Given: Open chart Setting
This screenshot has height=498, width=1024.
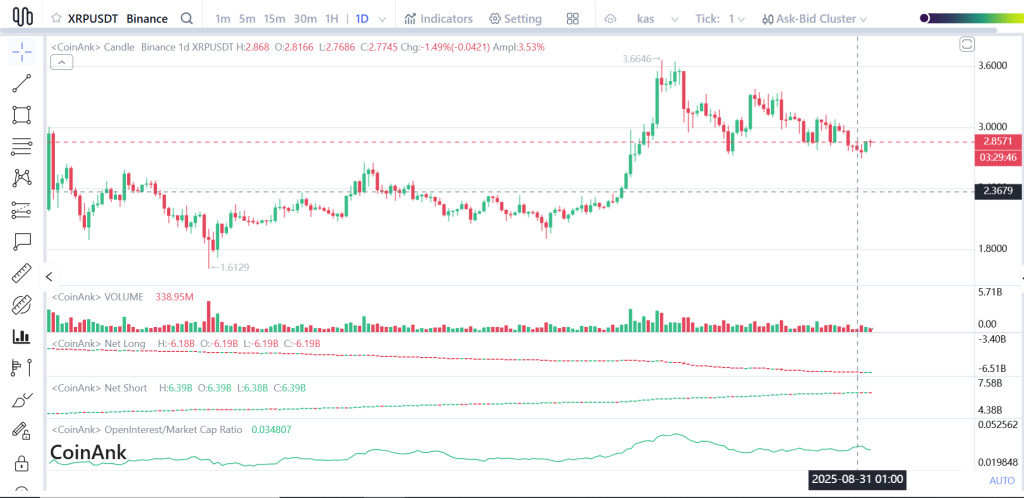Looking at the screenshot, I should coord(515,18).
